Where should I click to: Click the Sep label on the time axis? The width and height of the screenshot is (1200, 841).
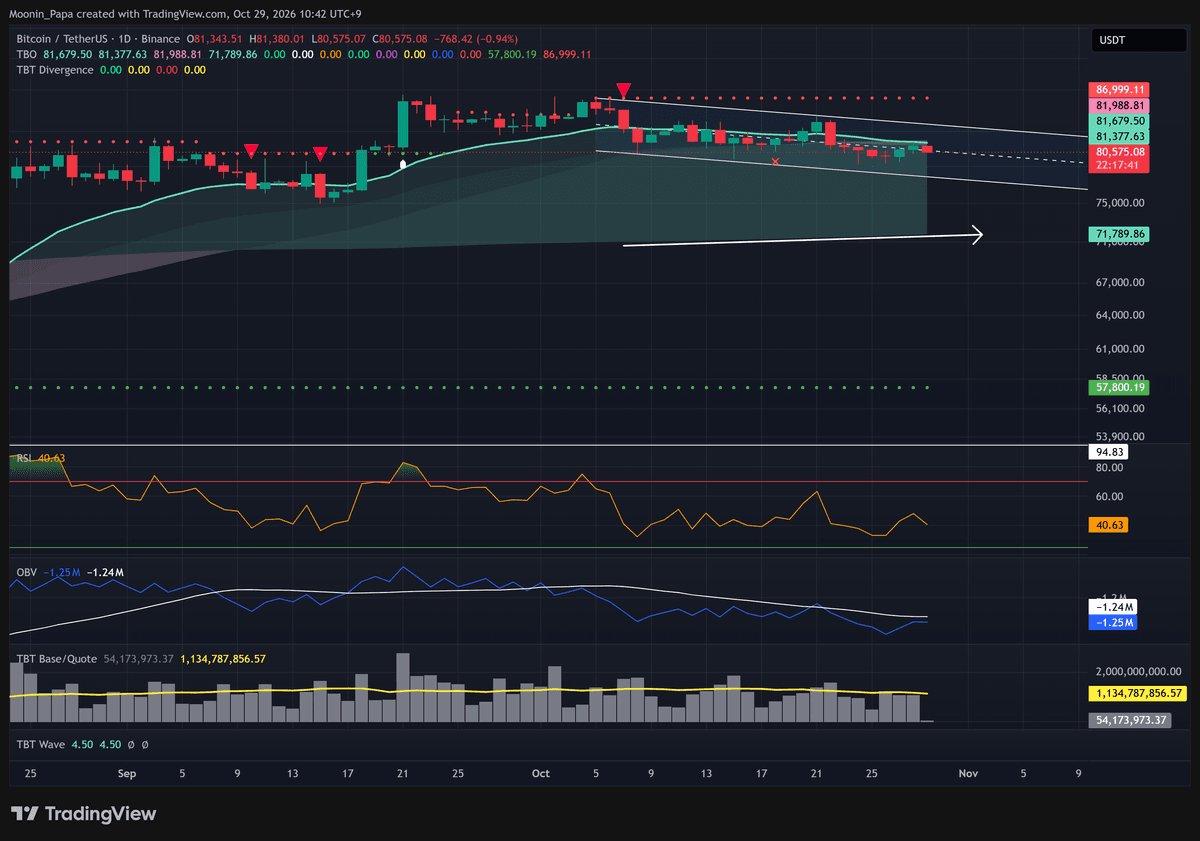[126, 773]
